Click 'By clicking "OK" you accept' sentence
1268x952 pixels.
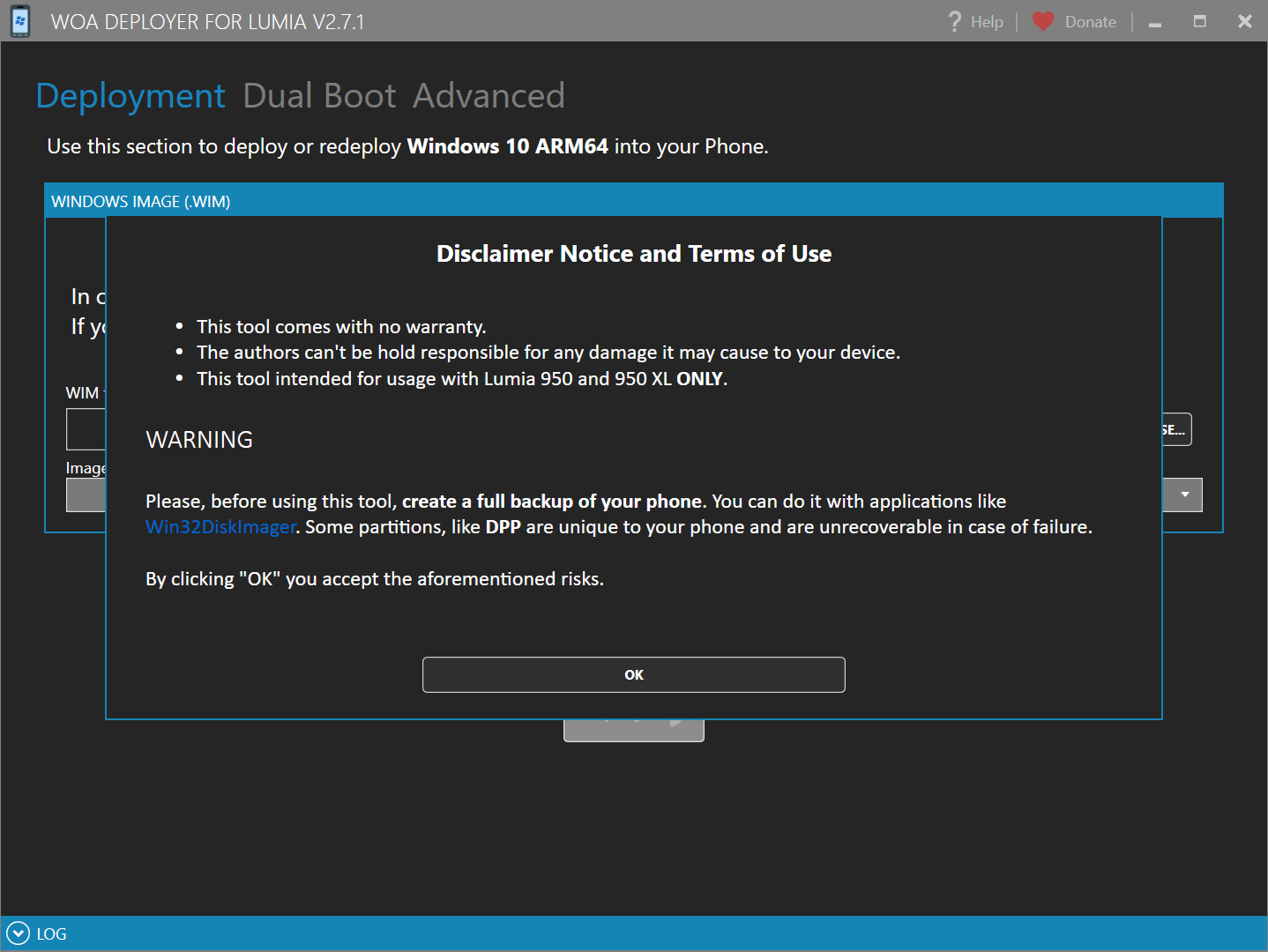[x=375, y=579]
